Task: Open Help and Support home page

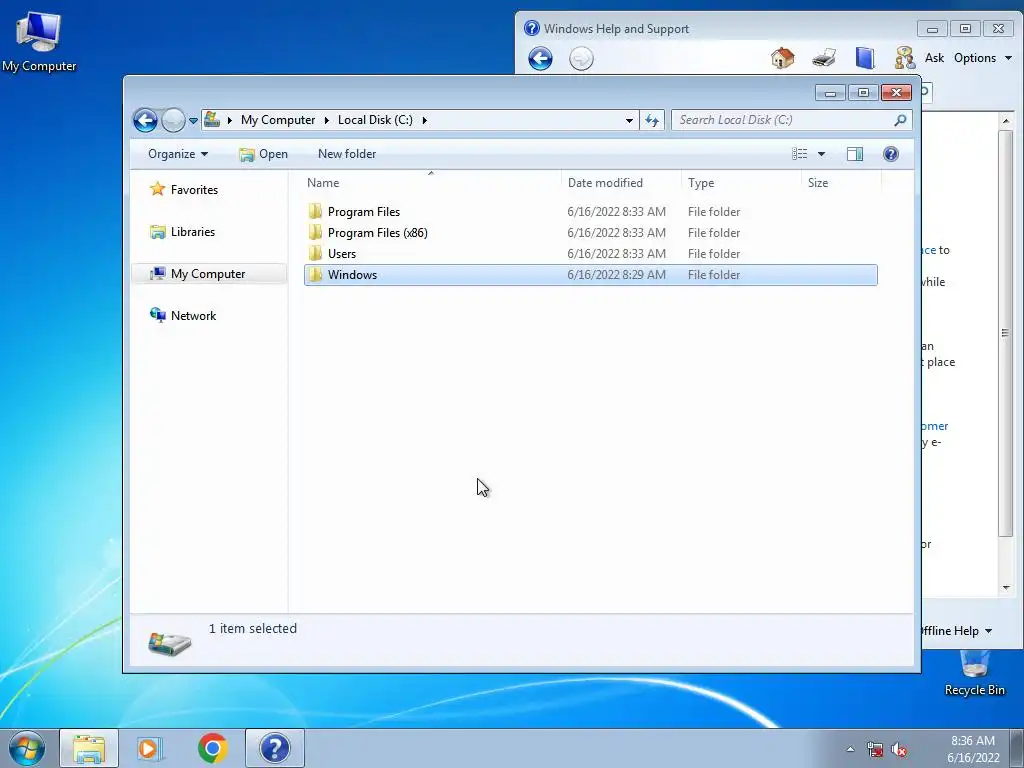Action: [x=782, y=58]
